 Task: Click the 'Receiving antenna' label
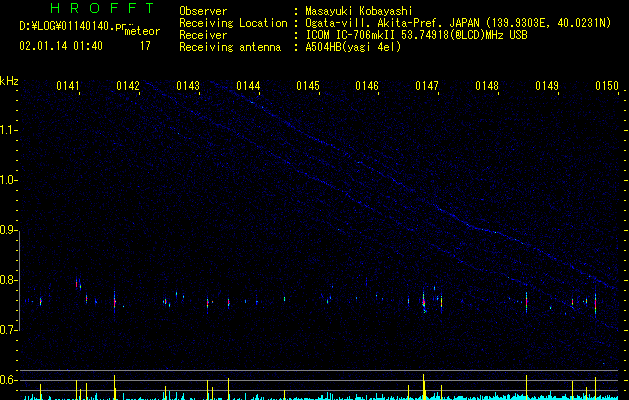coord(230,47)
